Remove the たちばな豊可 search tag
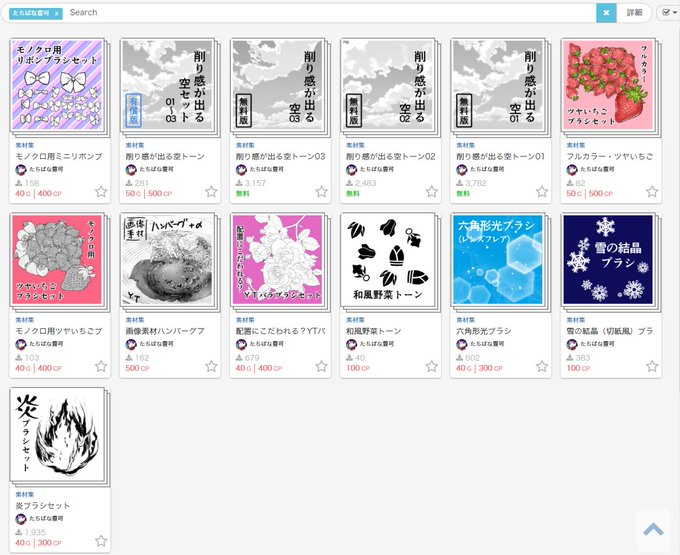Image resolution: width=680 pixels, height=555 pixels. click(56, 13)
